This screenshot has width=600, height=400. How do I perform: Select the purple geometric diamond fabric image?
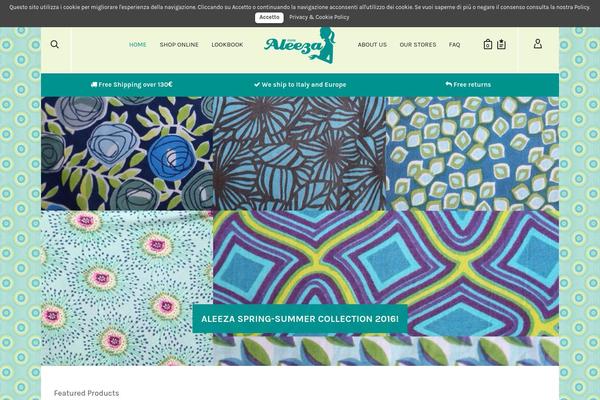coord(386,273)
